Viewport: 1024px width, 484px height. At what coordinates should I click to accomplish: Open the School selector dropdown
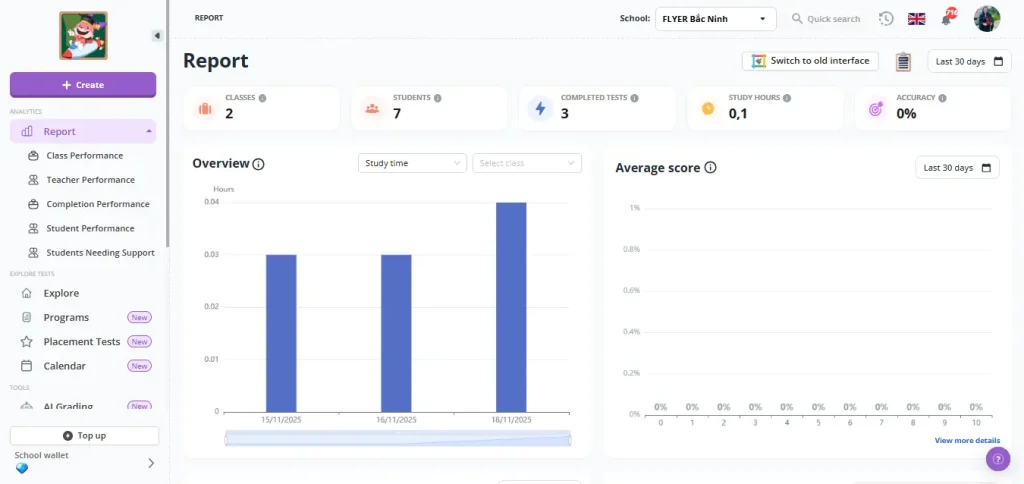click(716, 19)
